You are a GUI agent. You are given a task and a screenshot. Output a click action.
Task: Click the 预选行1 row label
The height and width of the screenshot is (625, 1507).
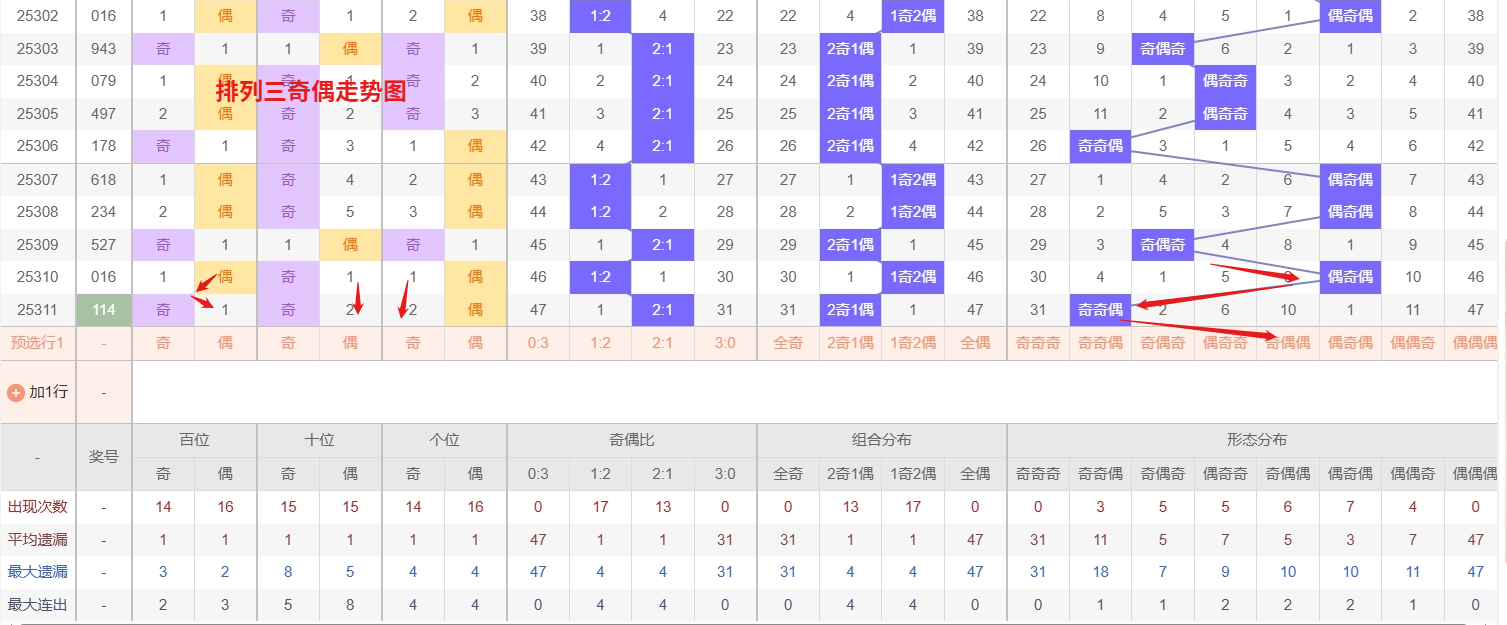point(38,343)
